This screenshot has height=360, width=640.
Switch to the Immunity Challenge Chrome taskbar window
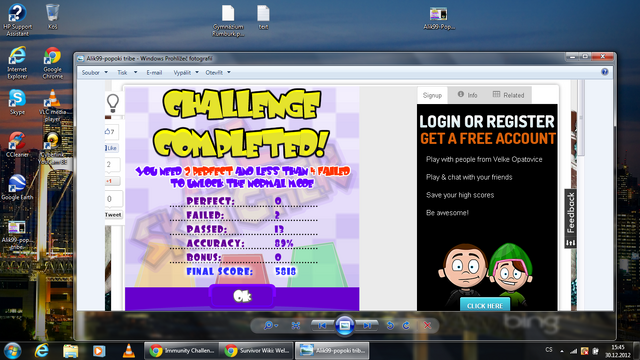pos(182,351)
